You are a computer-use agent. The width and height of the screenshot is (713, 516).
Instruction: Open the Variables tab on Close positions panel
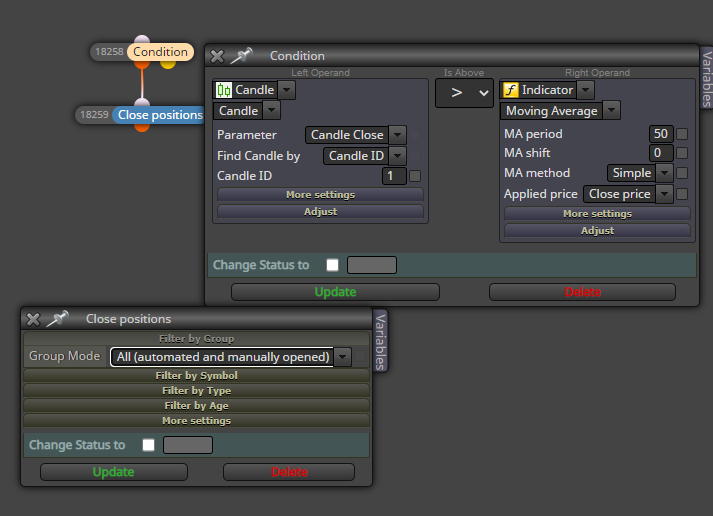380,341
